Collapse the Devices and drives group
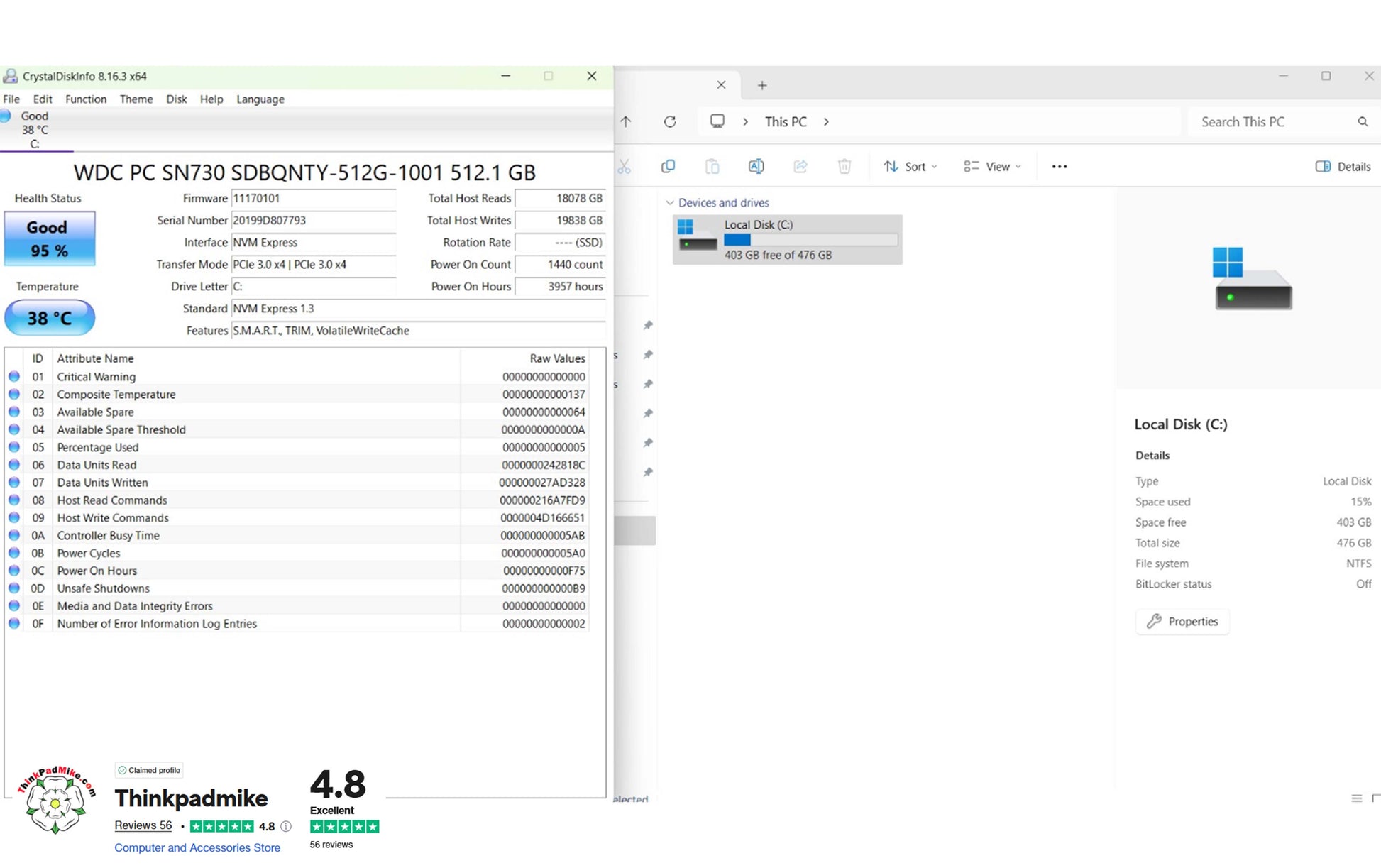Screen dimensions: 1381x868 (x=669, y=203)
